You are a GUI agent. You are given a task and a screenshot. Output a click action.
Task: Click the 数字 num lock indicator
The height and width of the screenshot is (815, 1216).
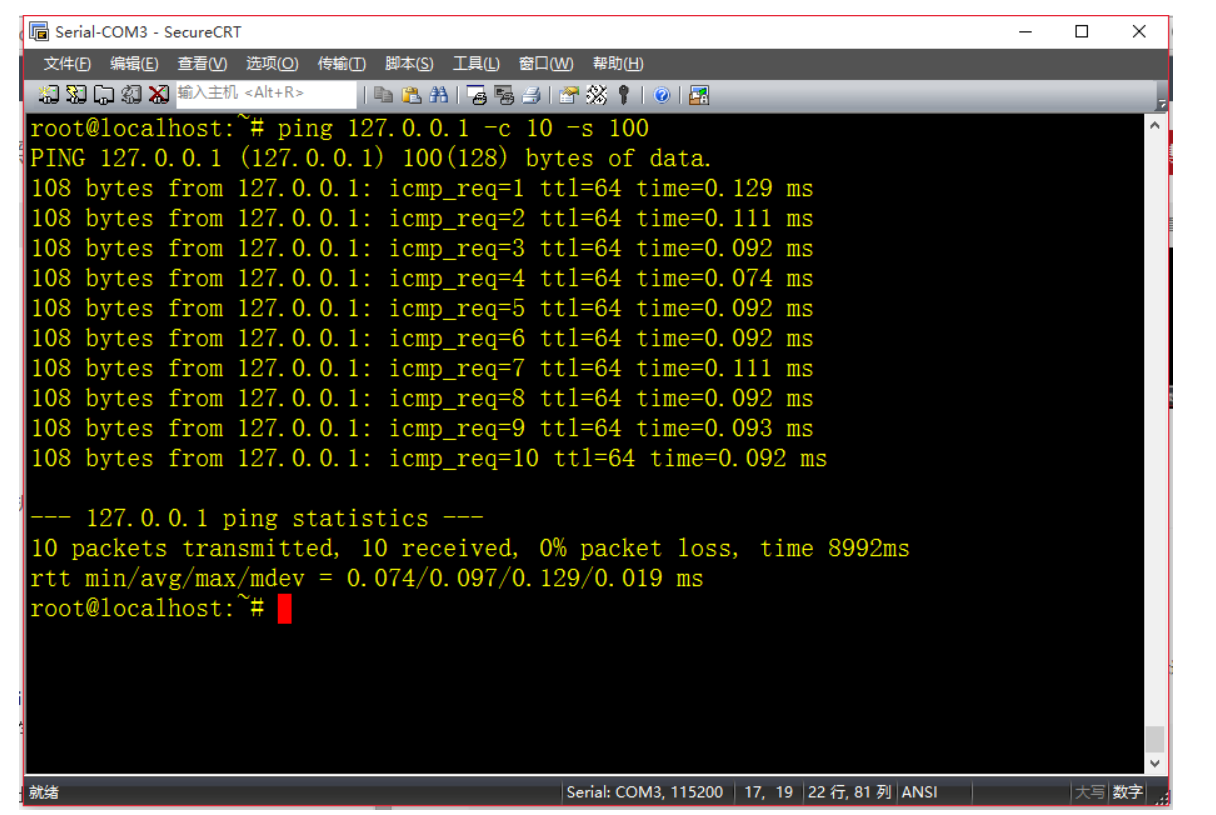1127,792
